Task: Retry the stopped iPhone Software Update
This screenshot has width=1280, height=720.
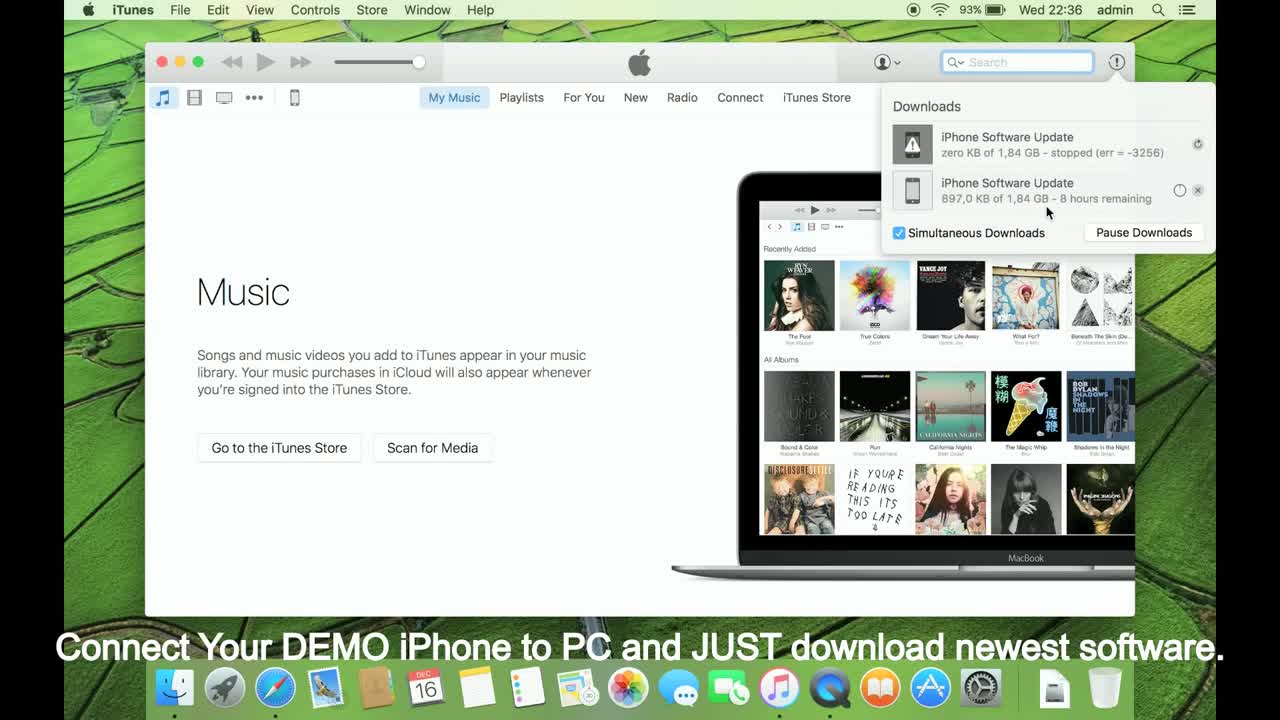Action: tap(1197, 144)
